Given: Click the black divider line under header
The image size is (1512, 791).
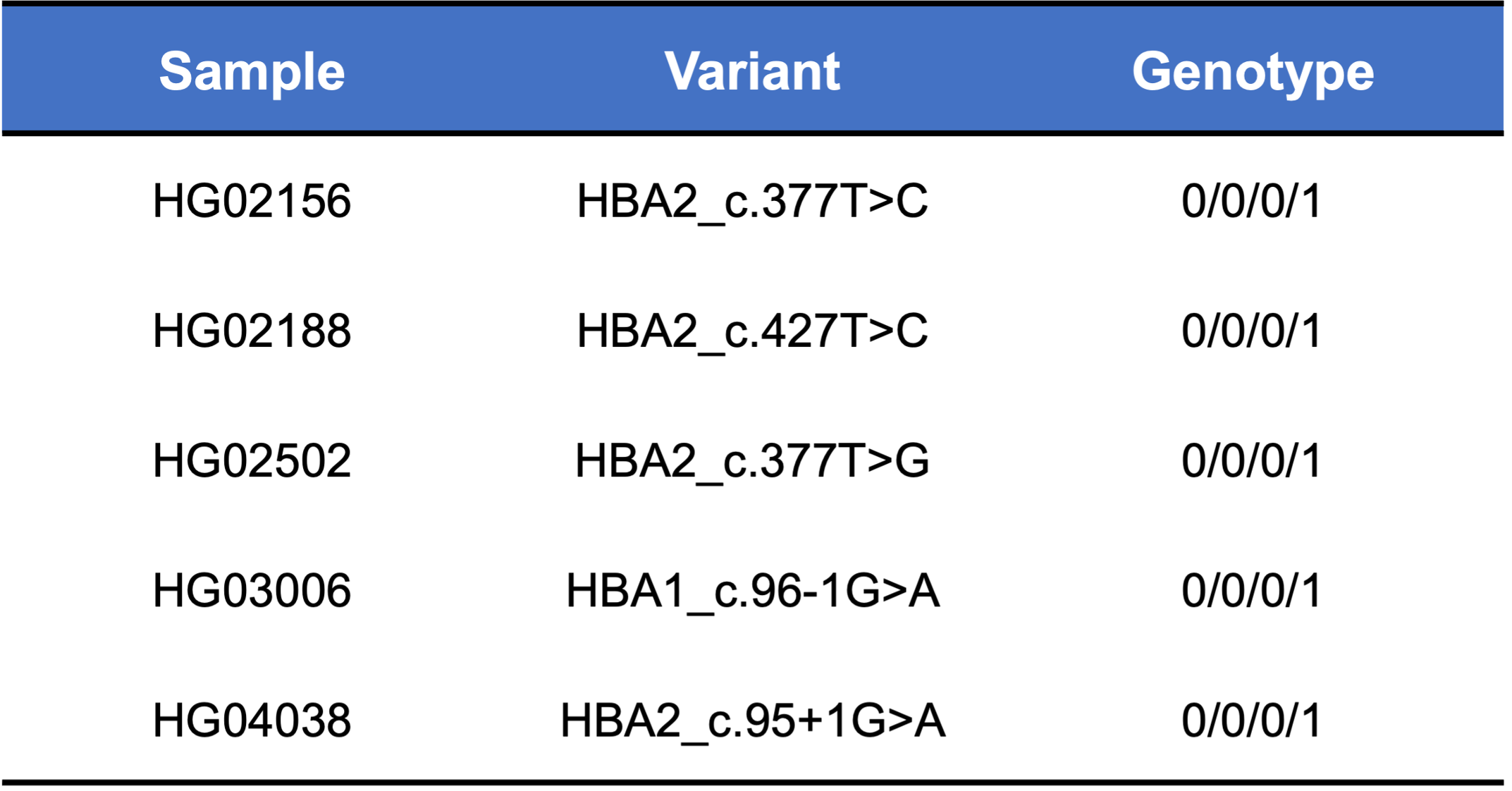Looking at the screenshot, I should [x=752, y=133].
